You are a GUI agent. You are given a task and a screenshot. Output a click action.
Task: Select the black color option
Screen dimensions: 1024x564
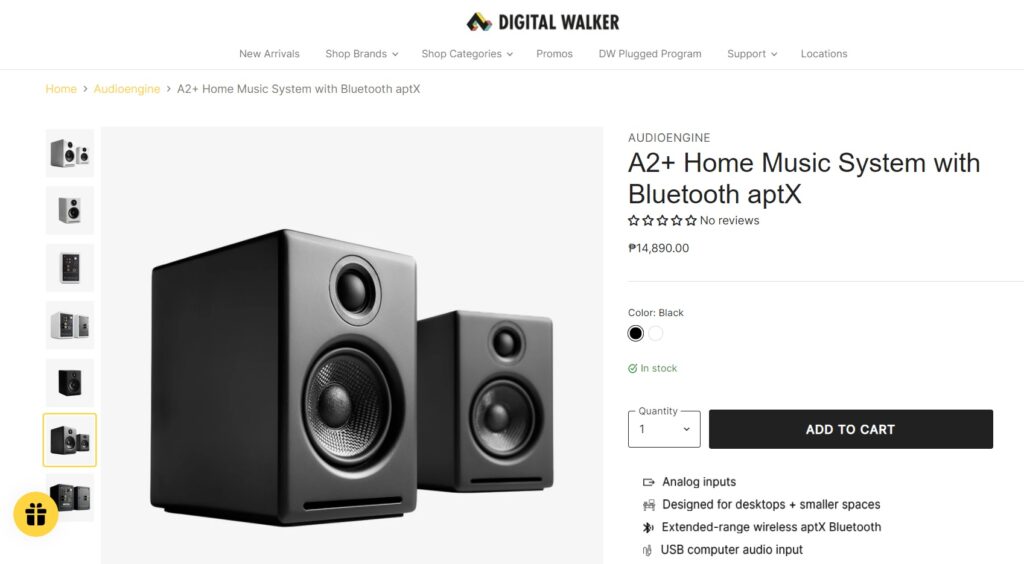point(635,334)
